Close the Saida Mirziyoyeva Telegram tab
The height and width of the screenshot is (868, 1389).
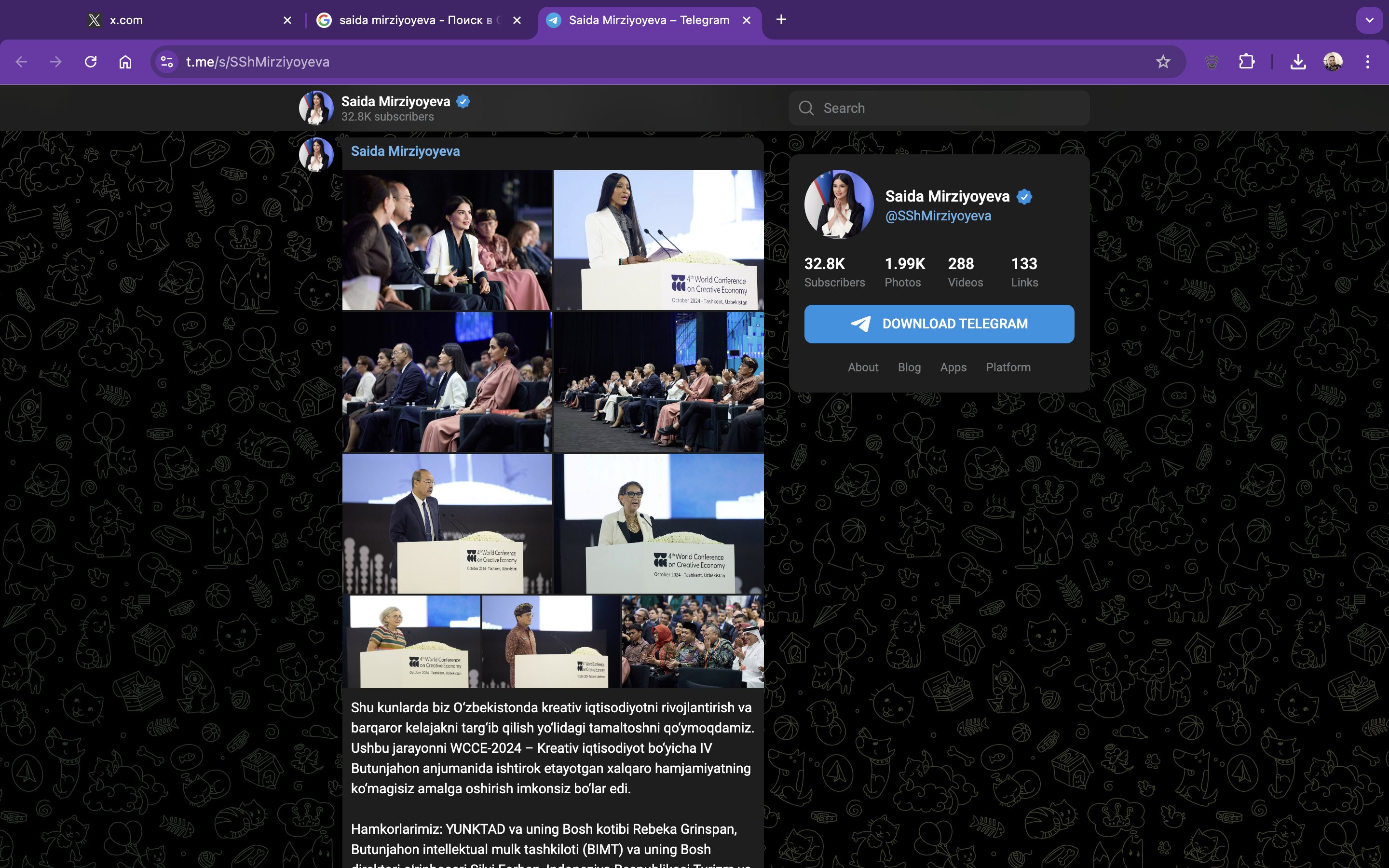(746, 20)
